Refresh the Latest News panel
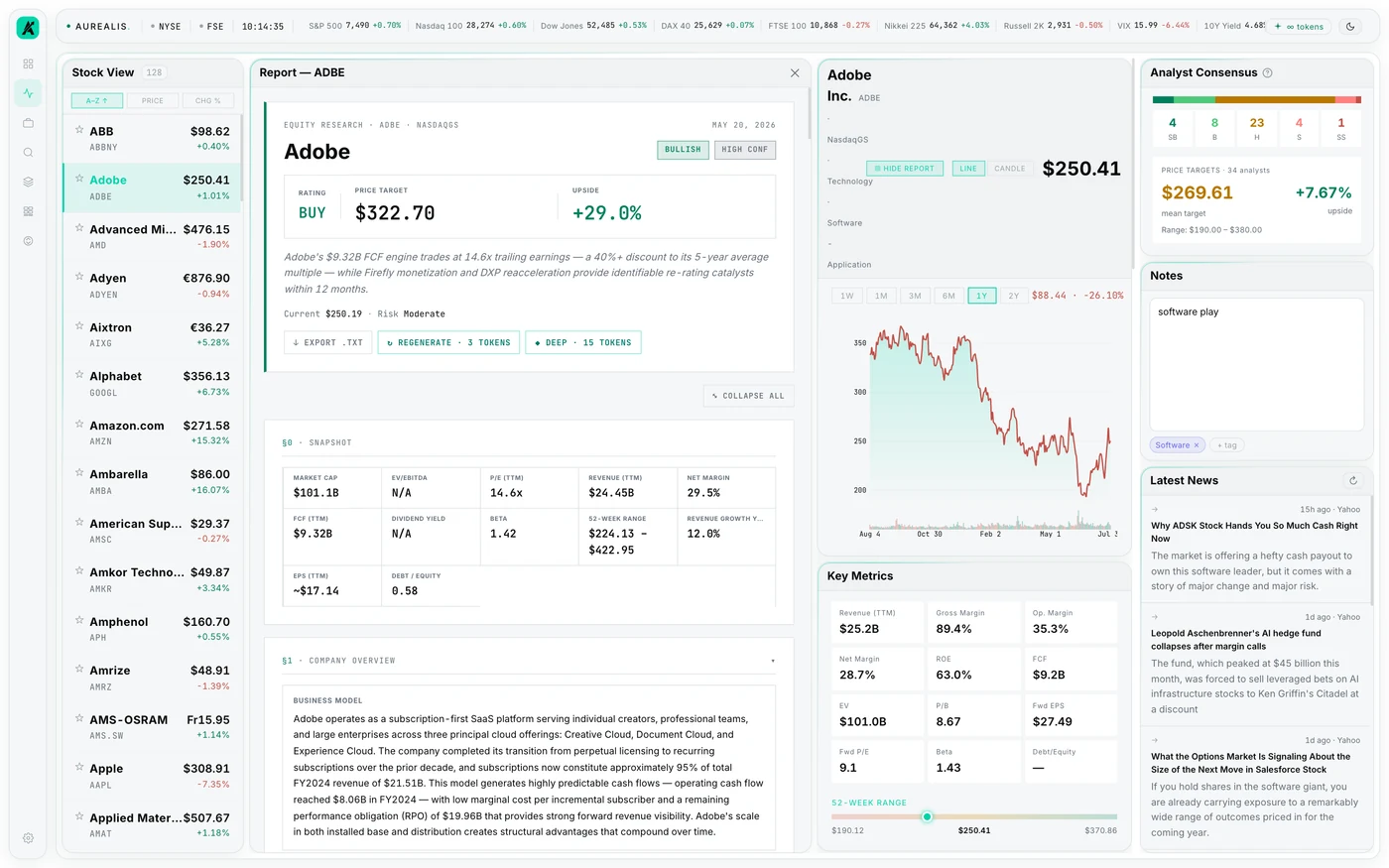The height and width of the screenshot is (868, 1389). click(1352, 480)
